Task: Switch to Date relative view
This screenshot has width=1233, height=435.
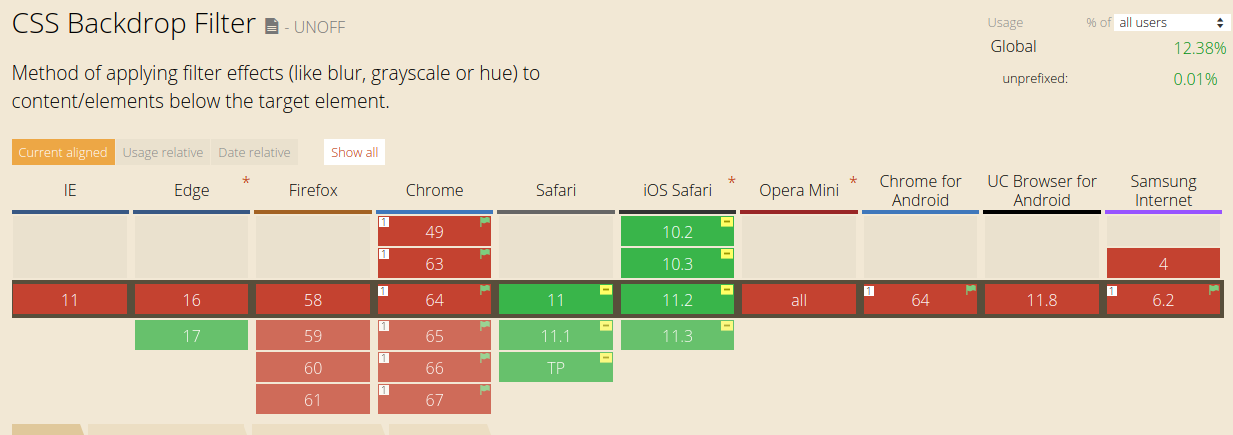Action: (x=254, y=152)
